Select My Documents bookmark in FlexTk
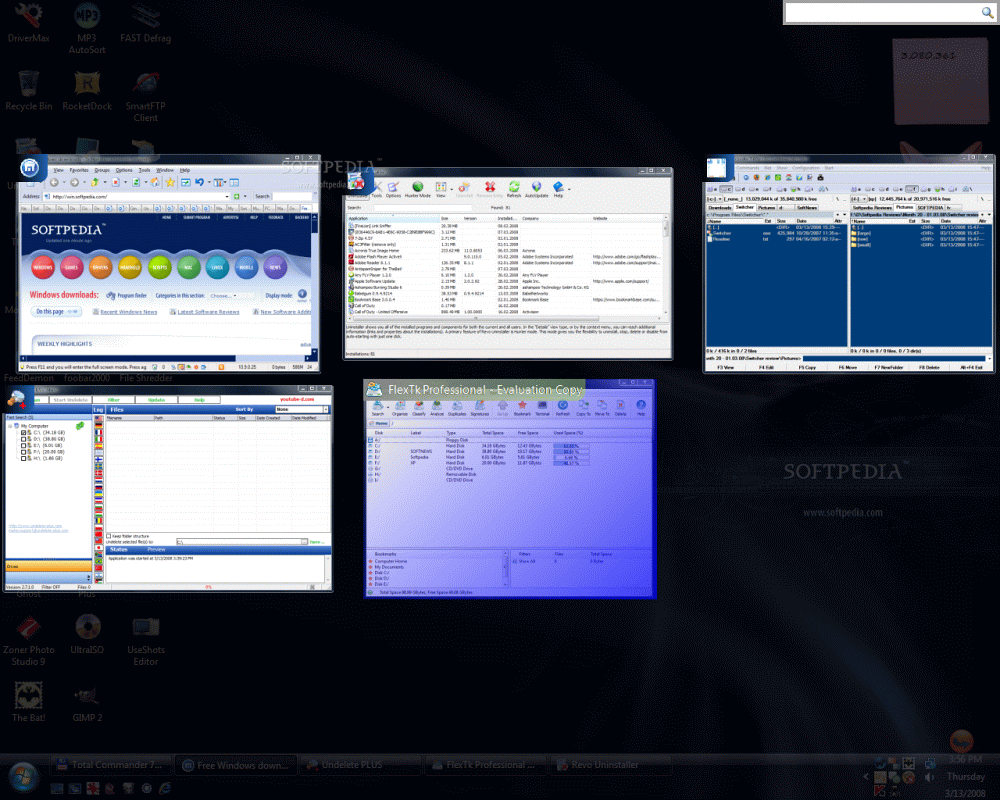 (x=389, y=567)
